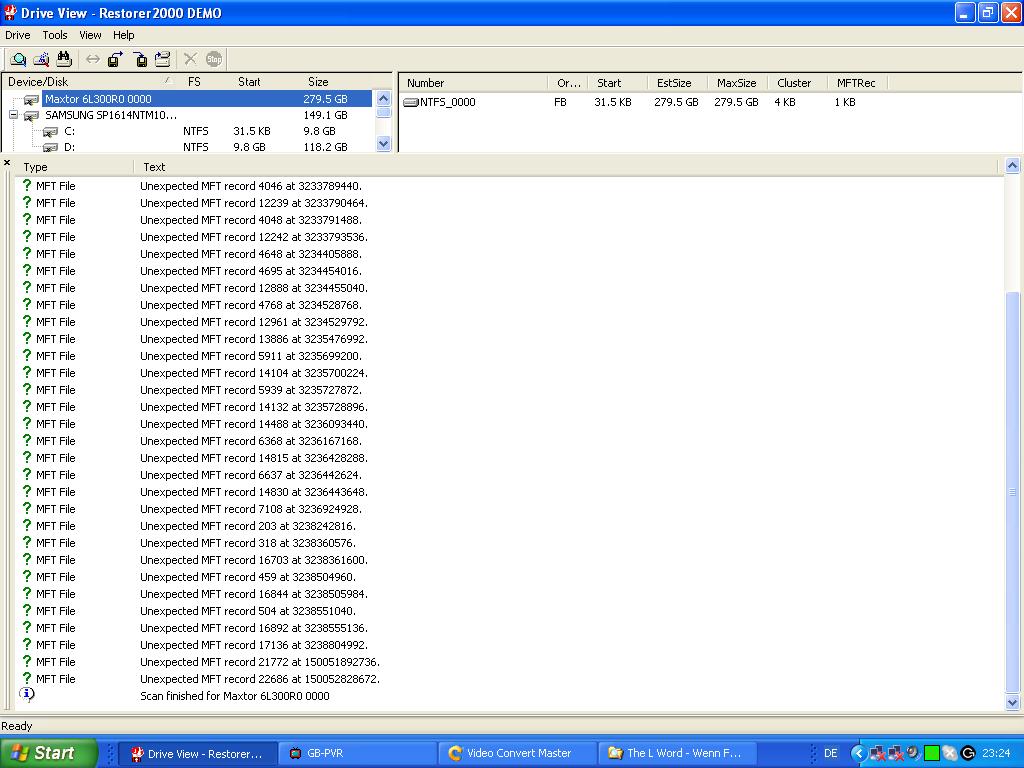This screenshot has width=1024, height=768.
Task: Click the Size column header in device list
Action: point(318,82)
